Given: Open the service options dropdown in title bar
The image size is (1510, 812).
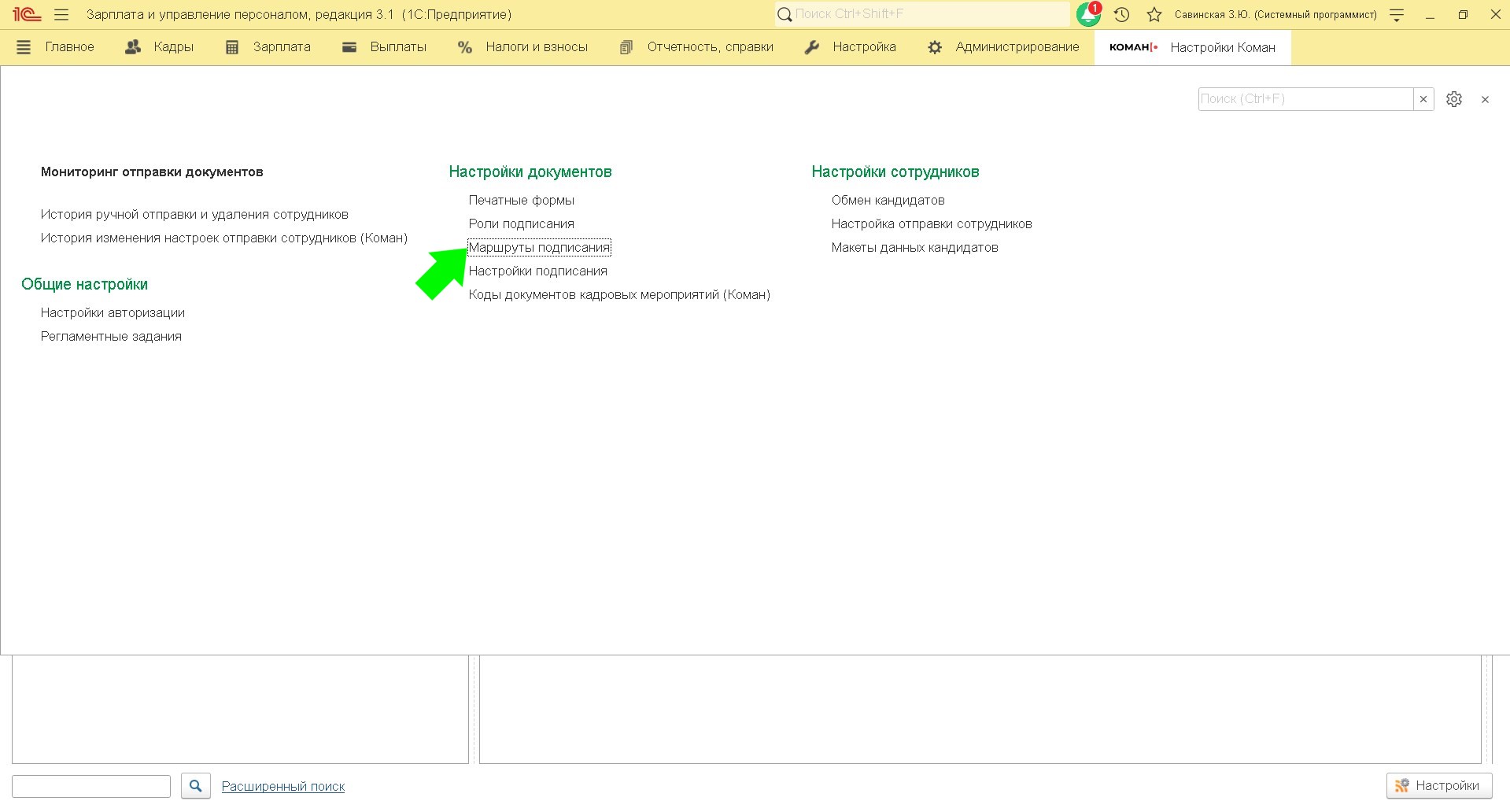Looking at the screenshot, I should point(1397,14).
